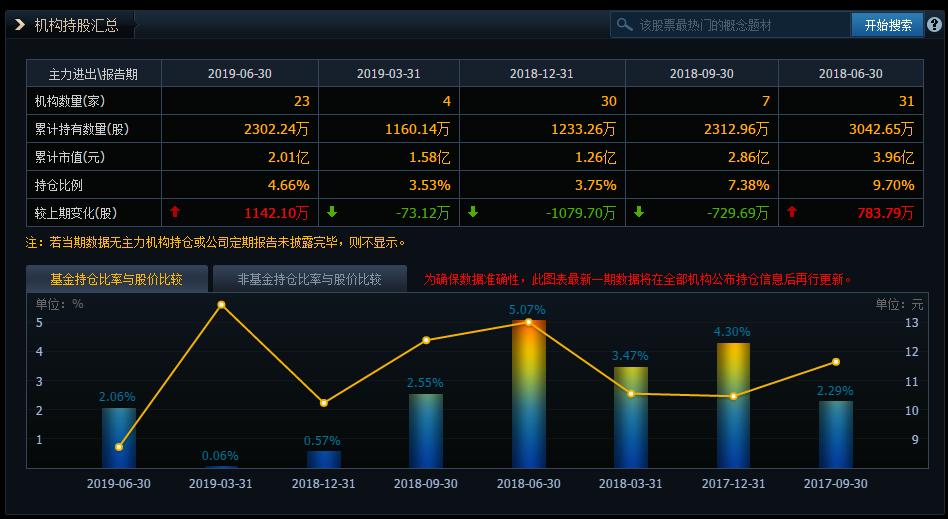Click green down arrow next to -73.12万
948x519 pixels.
pos(332,212)
